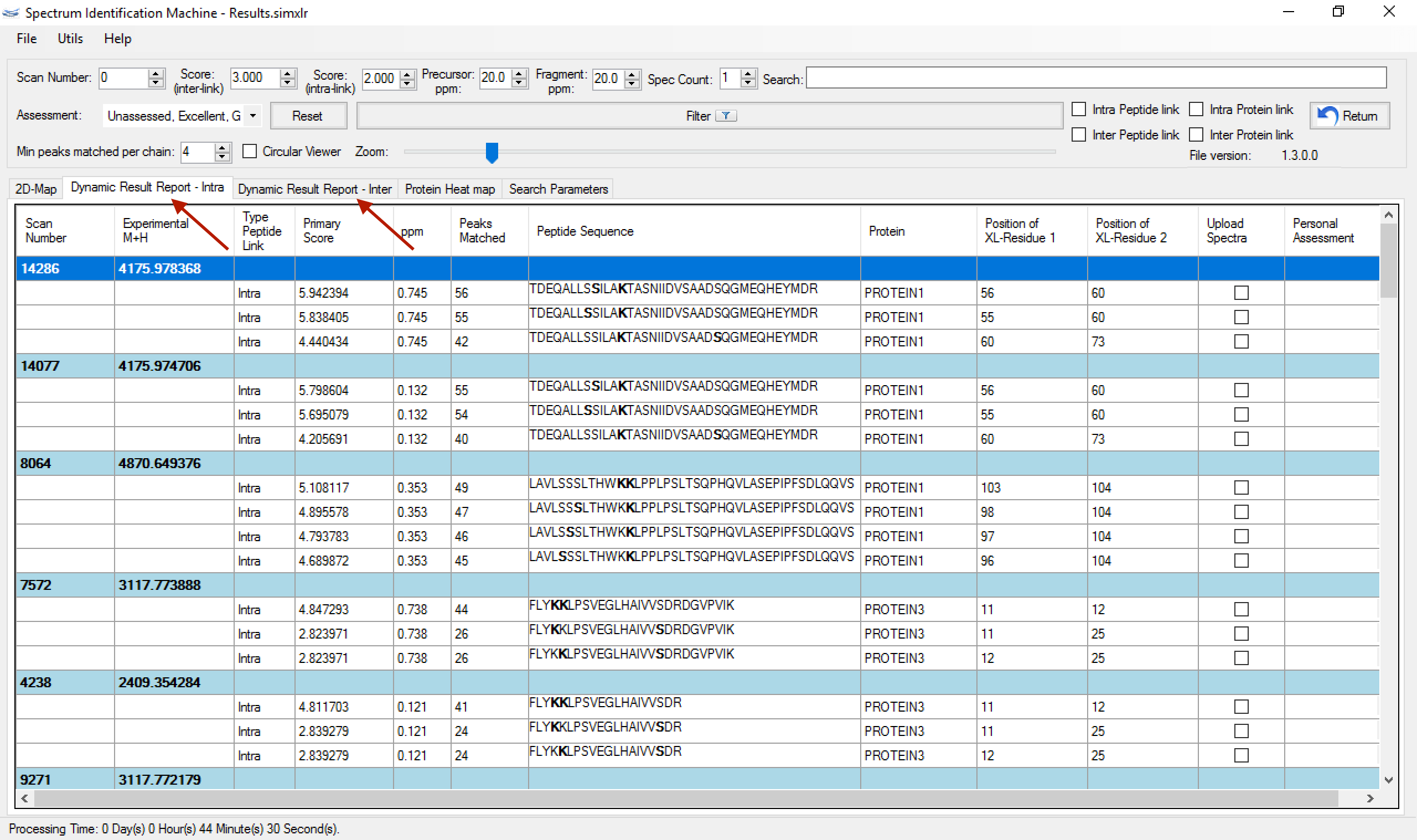The width and height of the screenshot is (1417, 840).
Task: Open the Utils menu
Action: pos(70,39)
